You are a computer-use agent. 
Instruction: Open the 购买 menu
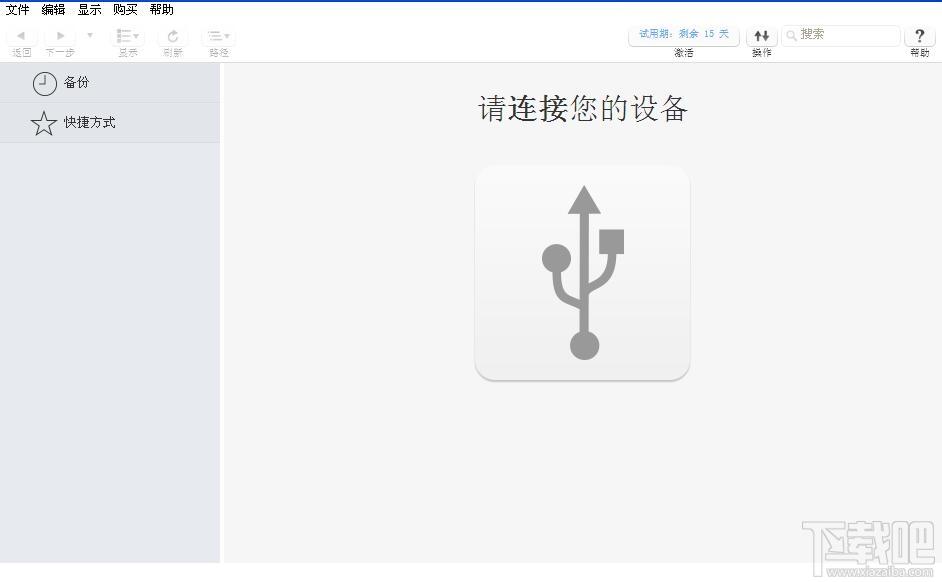[x=125, y=10]
